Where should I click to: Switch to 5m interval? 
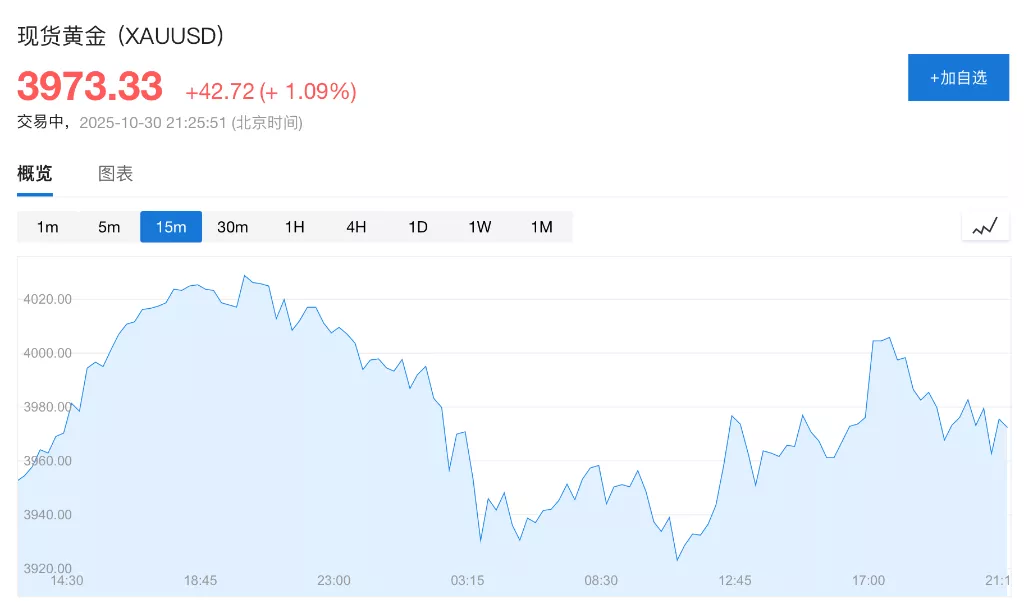coord(109,227)
